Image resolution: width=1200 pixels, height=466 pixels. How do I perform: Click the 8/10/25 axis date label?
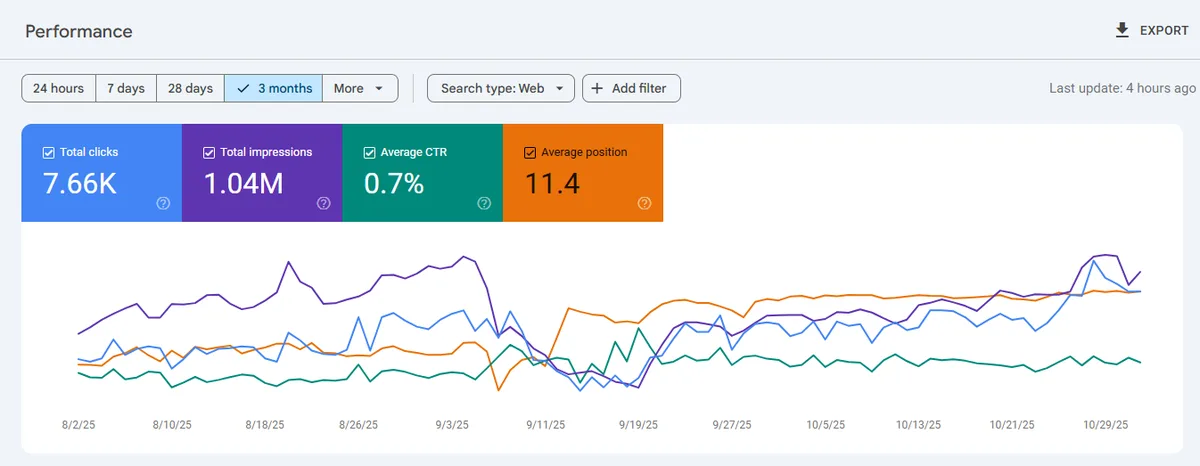pyautogui.click(x=172, y=425)
